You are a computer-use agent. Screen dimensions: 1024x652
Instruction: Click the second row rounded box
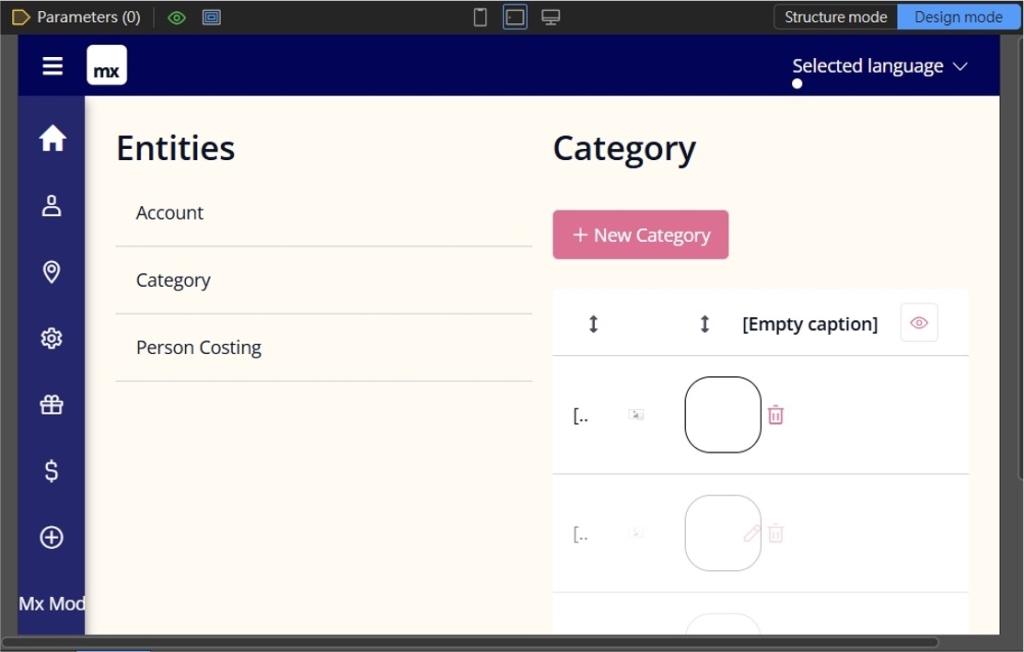tap(723, 533)
